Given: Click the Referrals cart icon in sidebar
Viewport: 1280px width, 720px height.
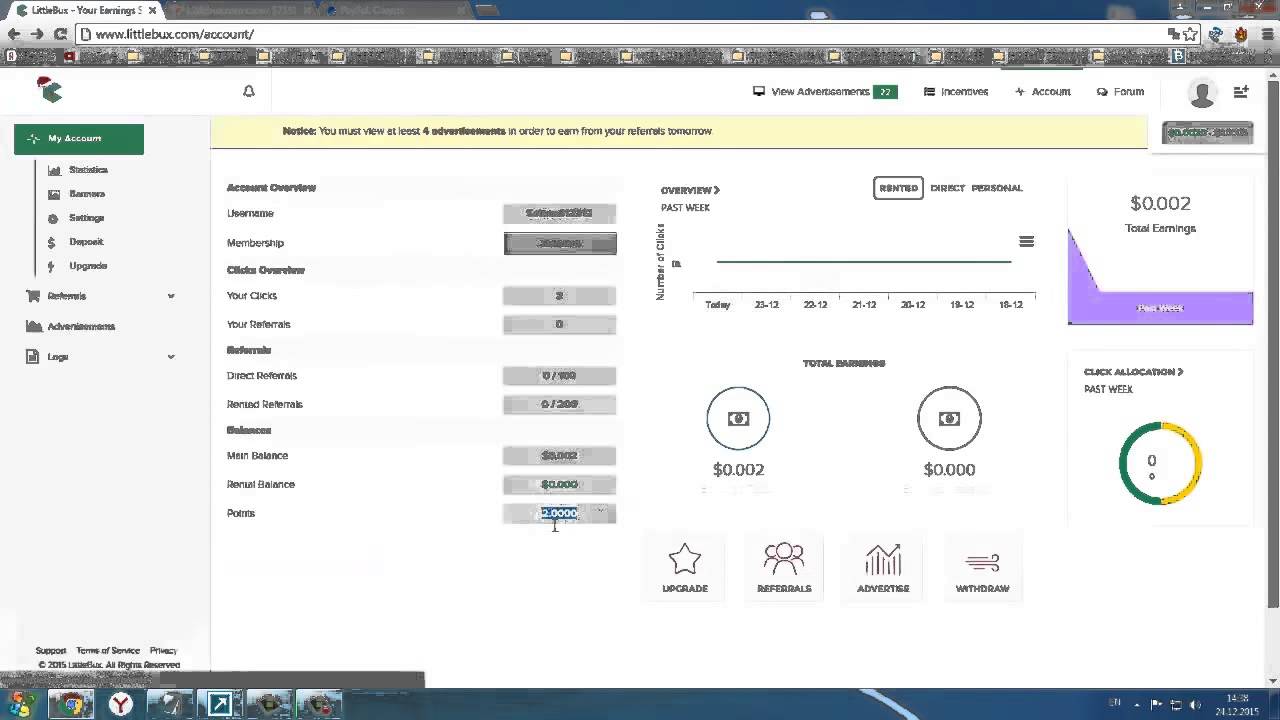Looking at the screenshot, I should pos(33,296).
